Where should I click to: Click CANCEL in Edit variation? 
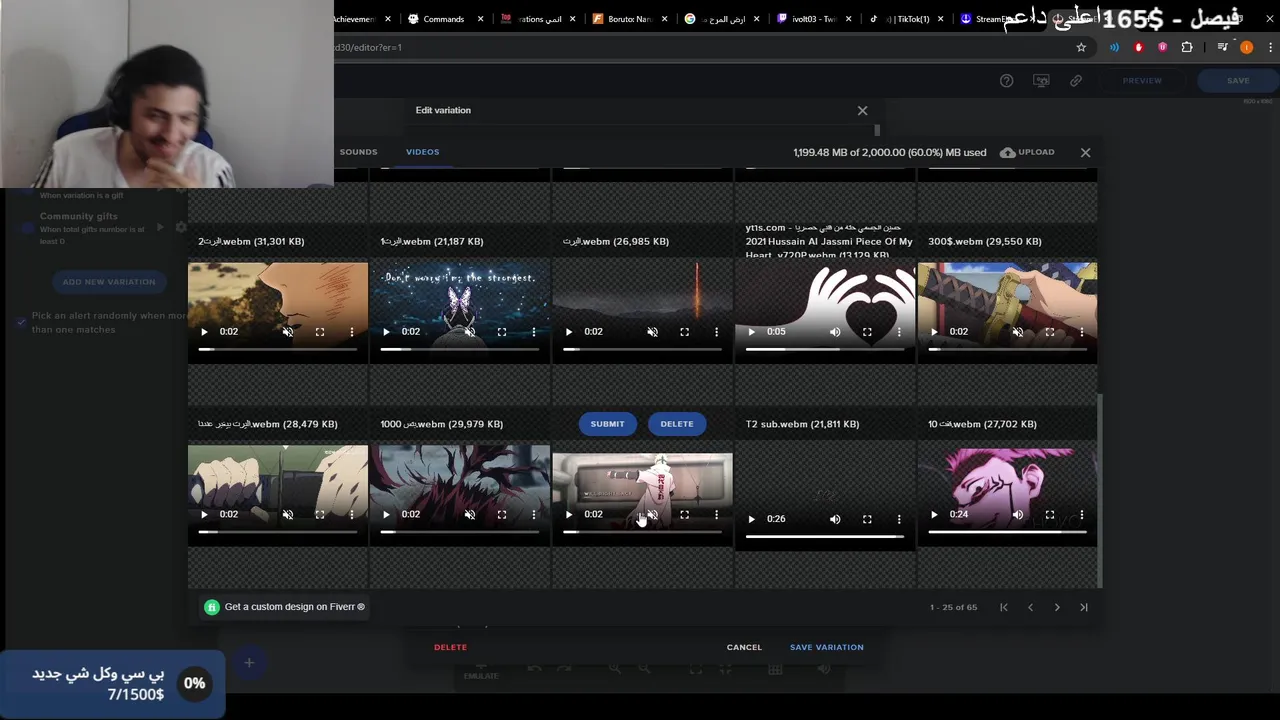[x=744, y=647]
